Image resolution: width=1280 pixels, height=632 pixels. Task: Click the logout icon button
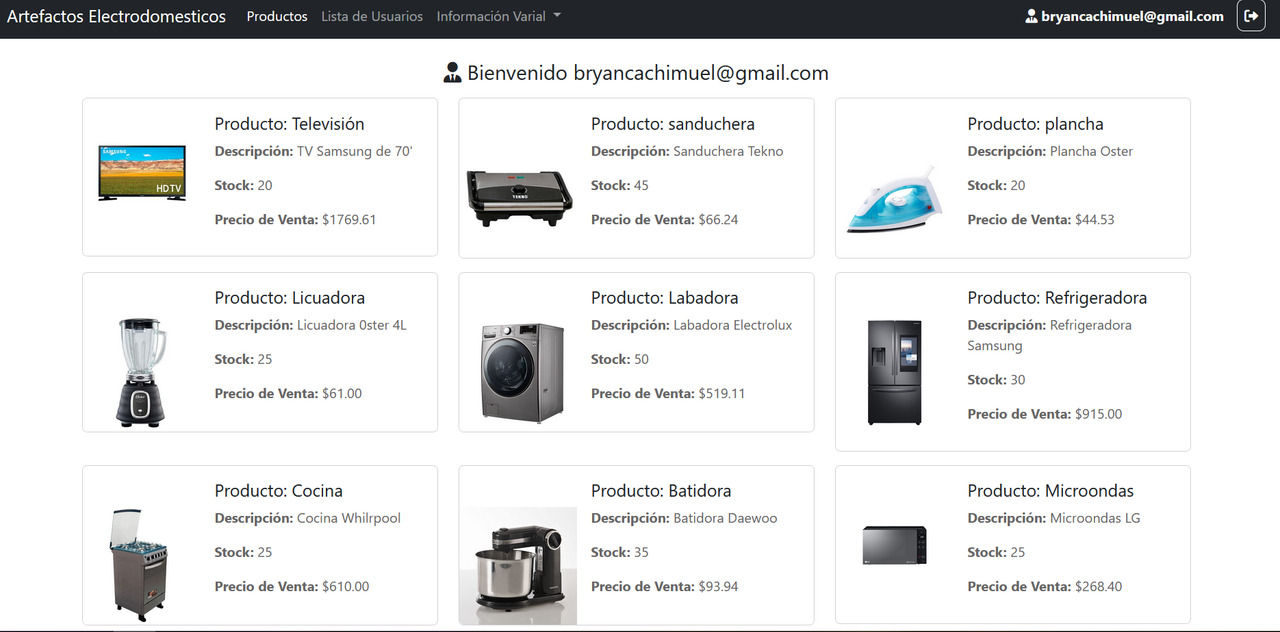click(x=1251, y=16)
